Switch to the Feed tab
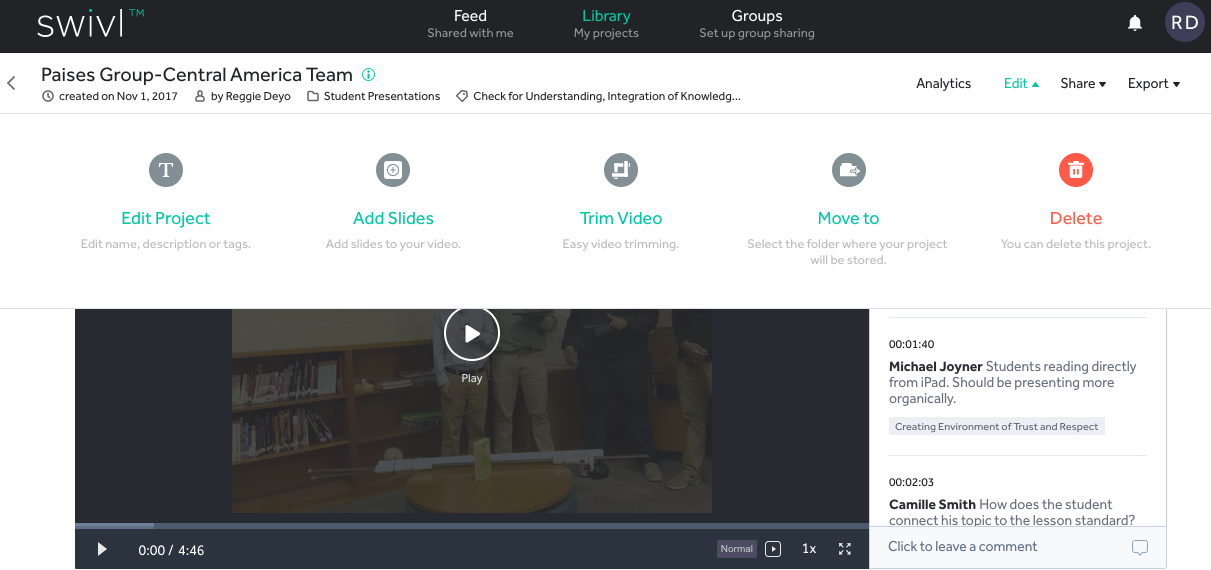Screen dimensions: 1211x570 (470, 24)
